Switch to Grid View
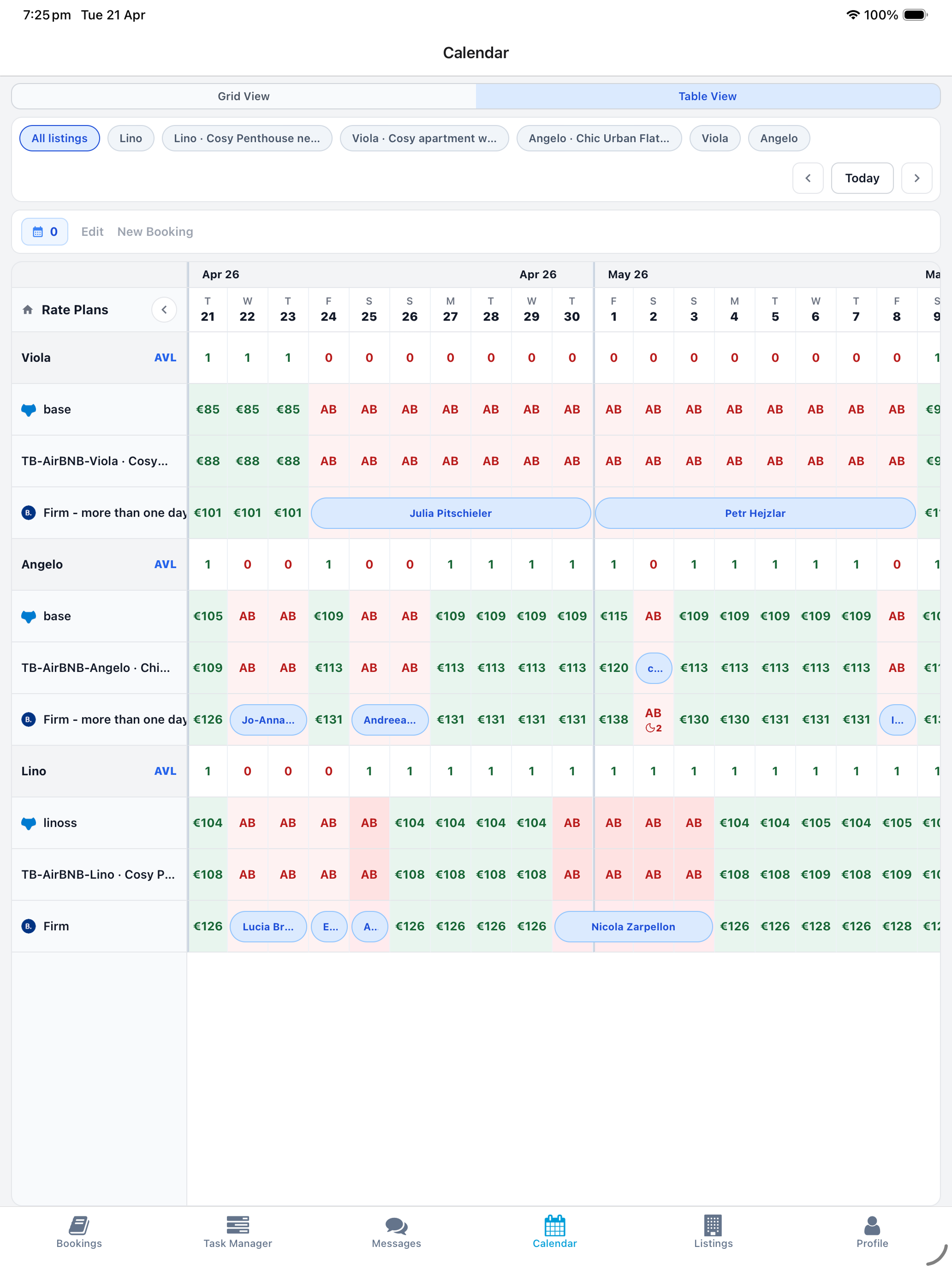The width and height of the screenshot is (952, 1270). pos(244,96)
